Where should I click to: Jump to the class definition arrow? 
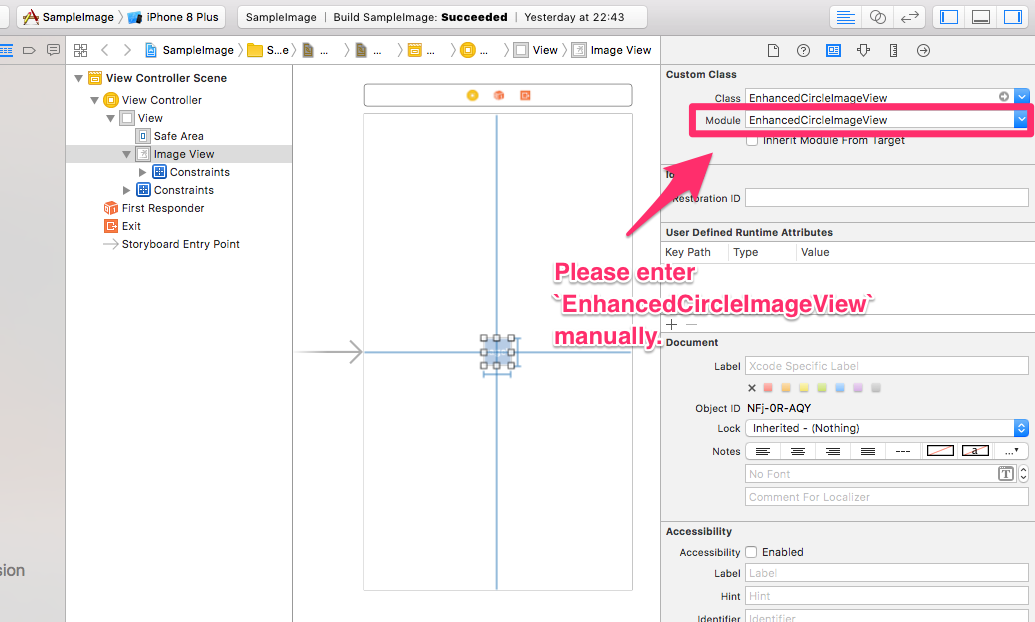[1004, 97]
